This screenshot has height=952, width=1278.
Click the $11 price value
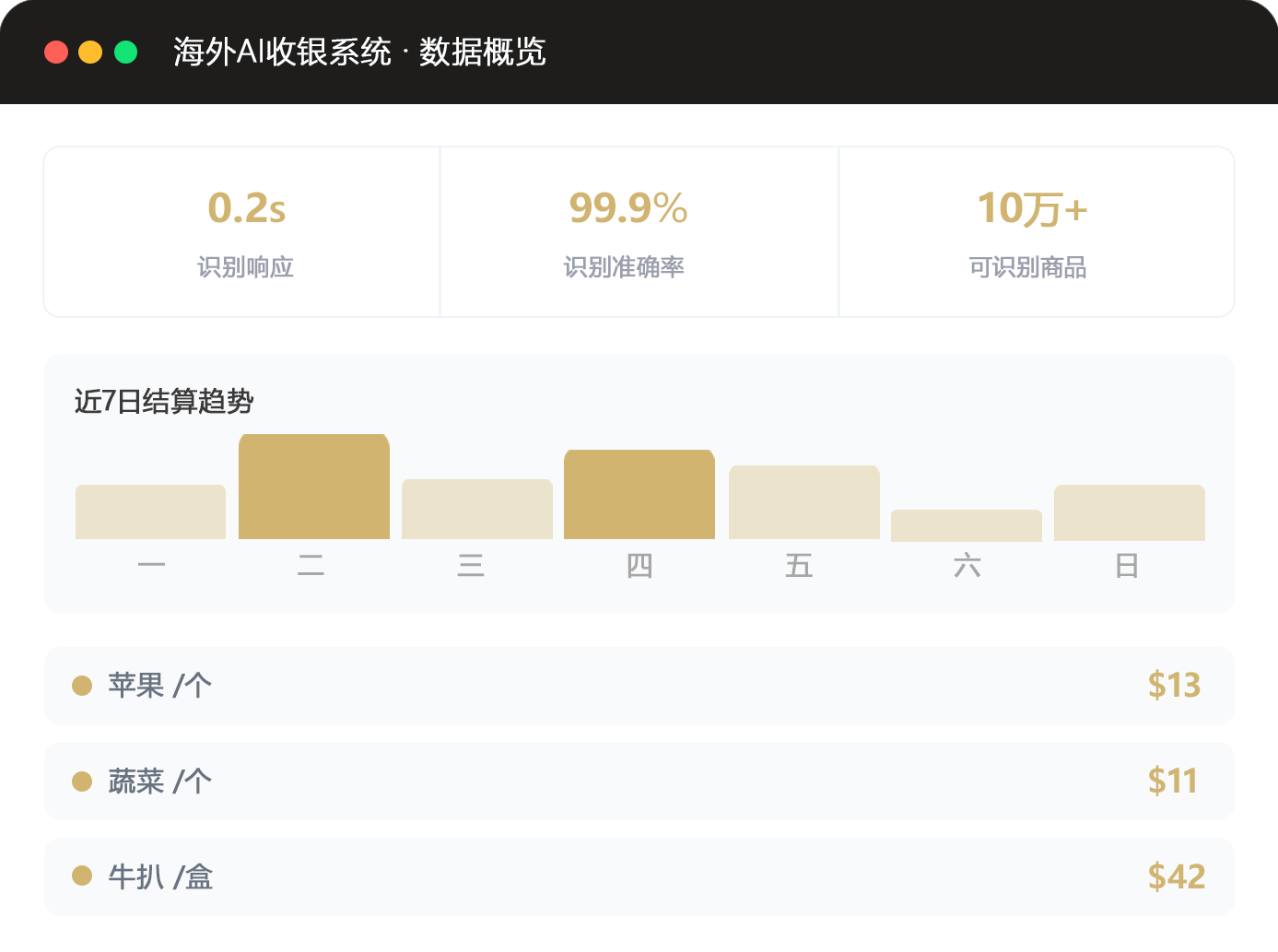click(x=1173, y=782)
